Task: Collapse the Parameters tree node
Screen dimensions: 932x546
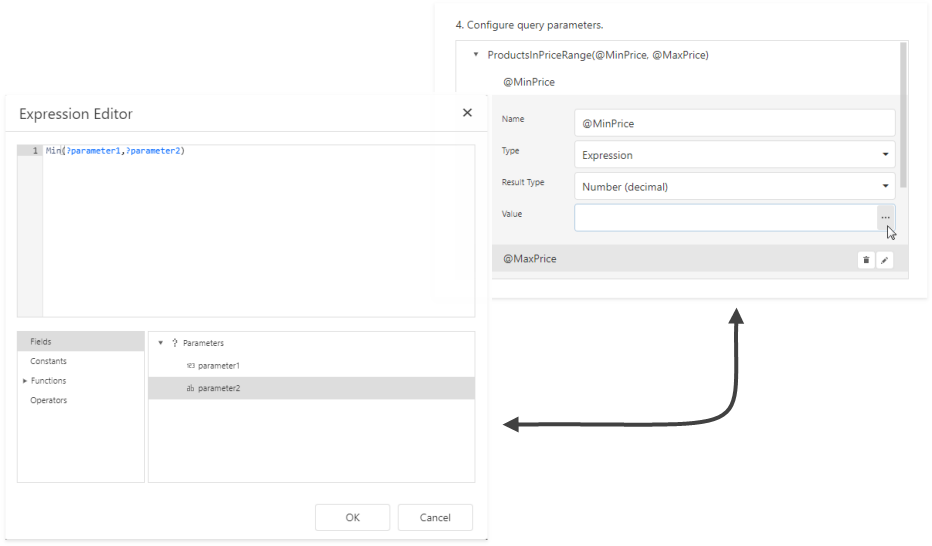Action: [161, 343]
